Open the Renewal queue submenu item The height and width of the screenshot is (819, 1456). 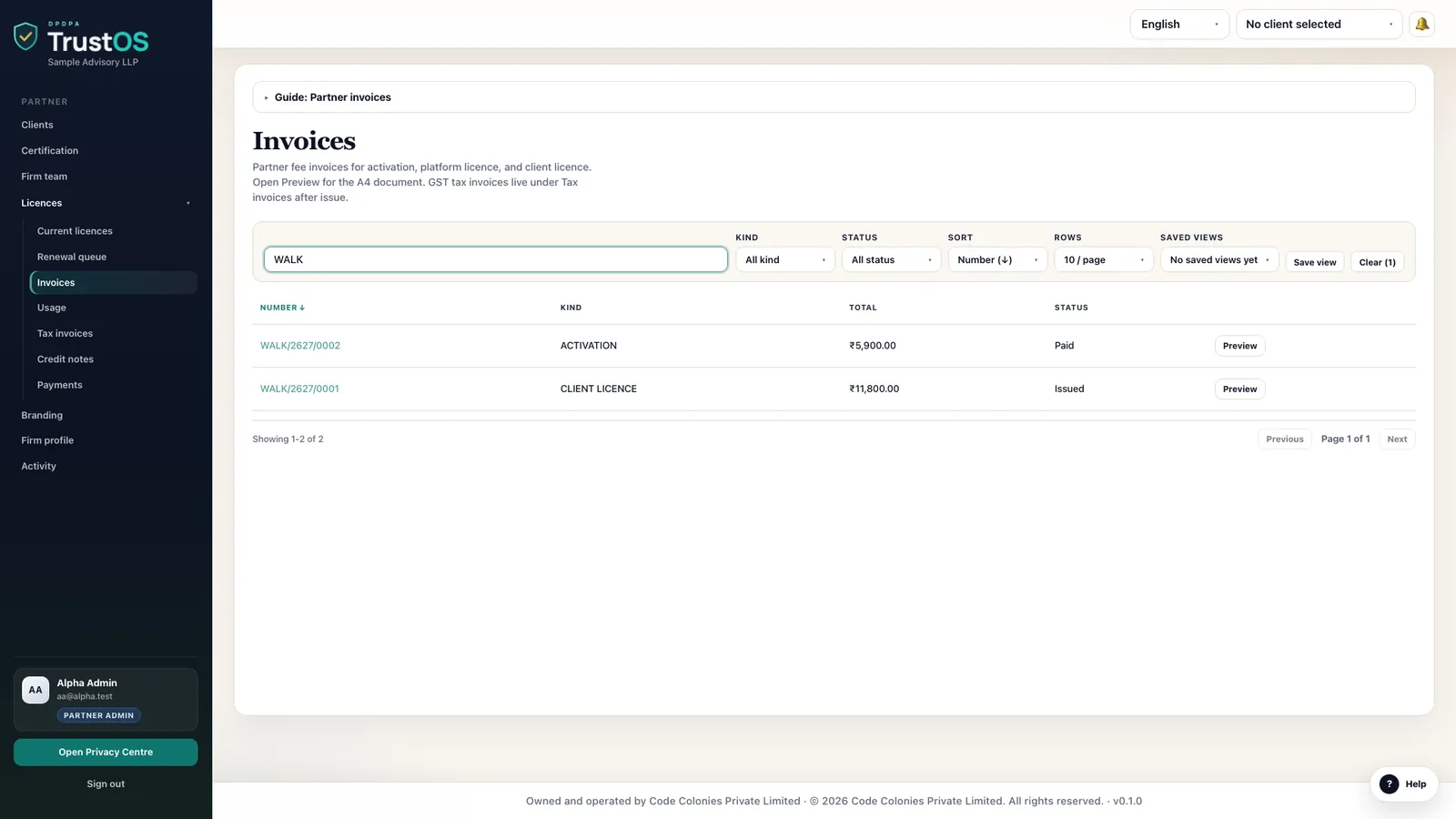coord(72,257)
